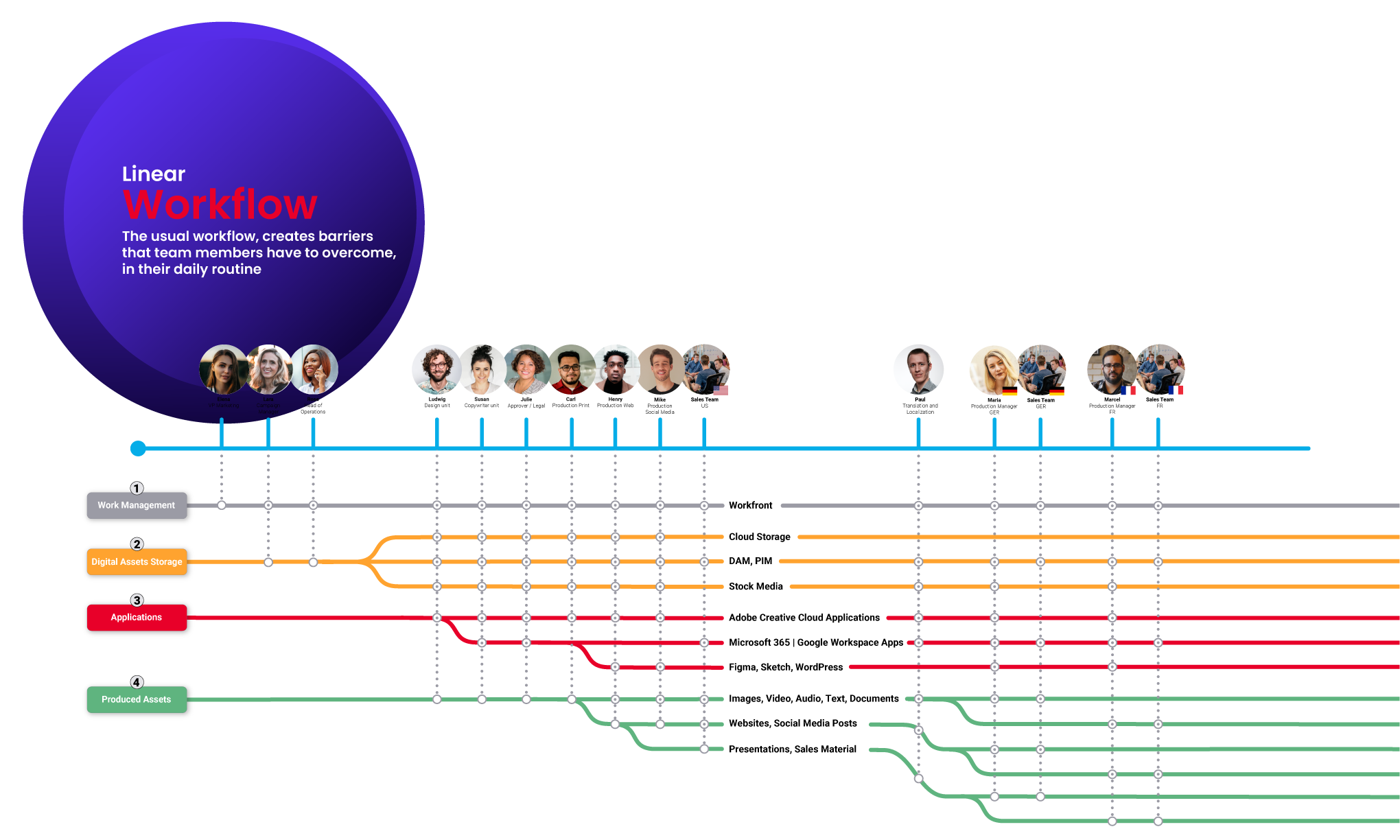1400x840 pixels.
Task: Toggle visibility of Work Management track
Action: coord(137,507)
